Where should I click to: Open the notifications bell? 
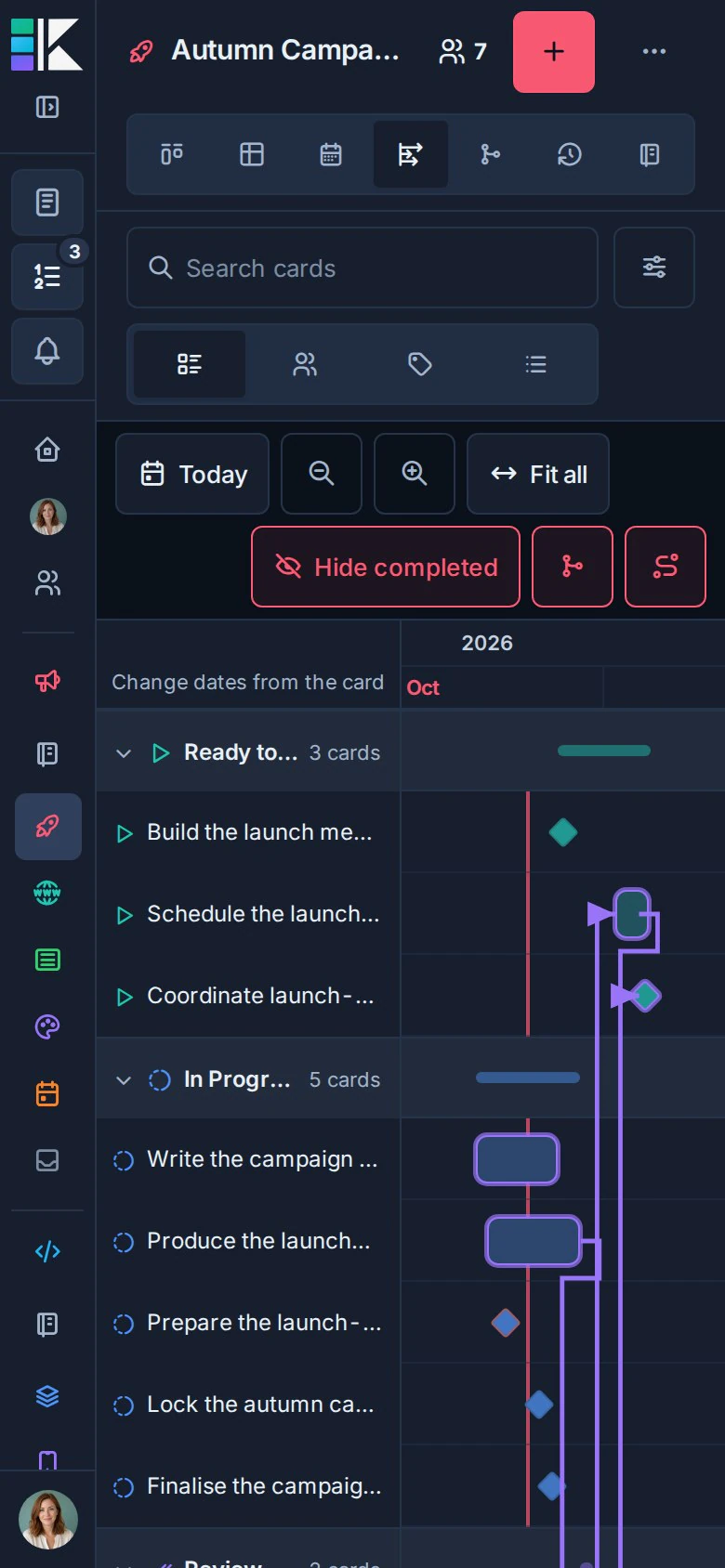coord(47,350)
